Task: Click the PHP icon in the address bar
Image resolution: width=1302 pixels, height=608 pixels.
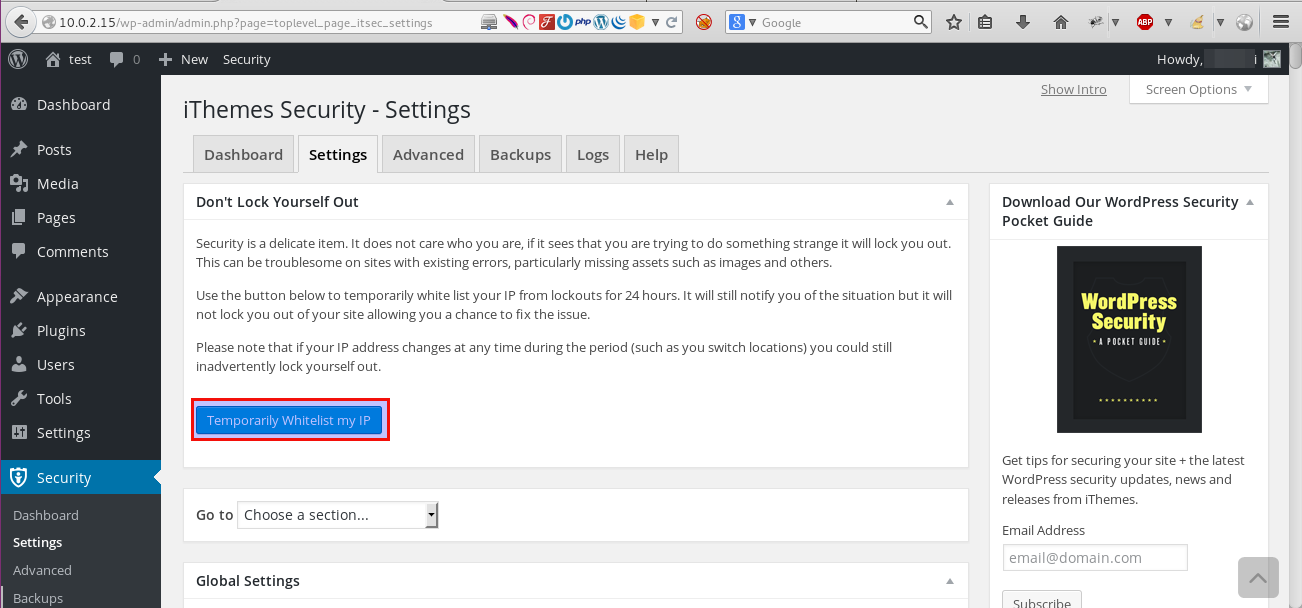Action: [x=583, y=22]
